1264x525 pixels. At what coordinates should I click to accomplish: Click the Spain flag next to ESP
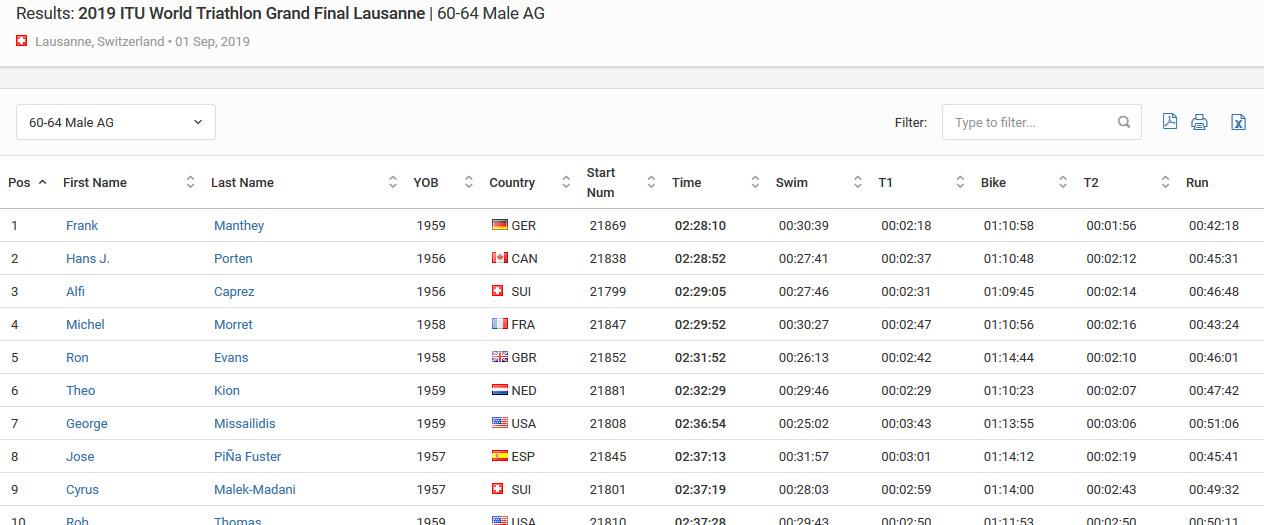(x=499, y=456)
